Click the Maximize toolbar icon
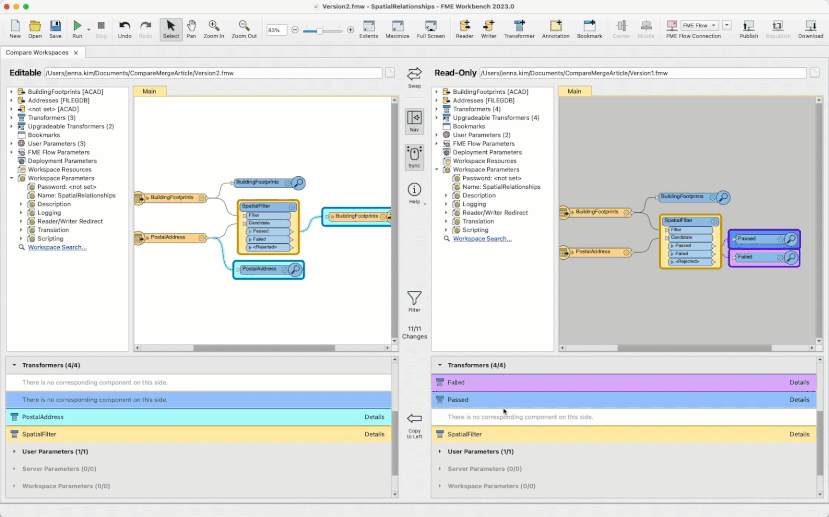This screenshot has width=829, height=517. click(x=397, y=29)
